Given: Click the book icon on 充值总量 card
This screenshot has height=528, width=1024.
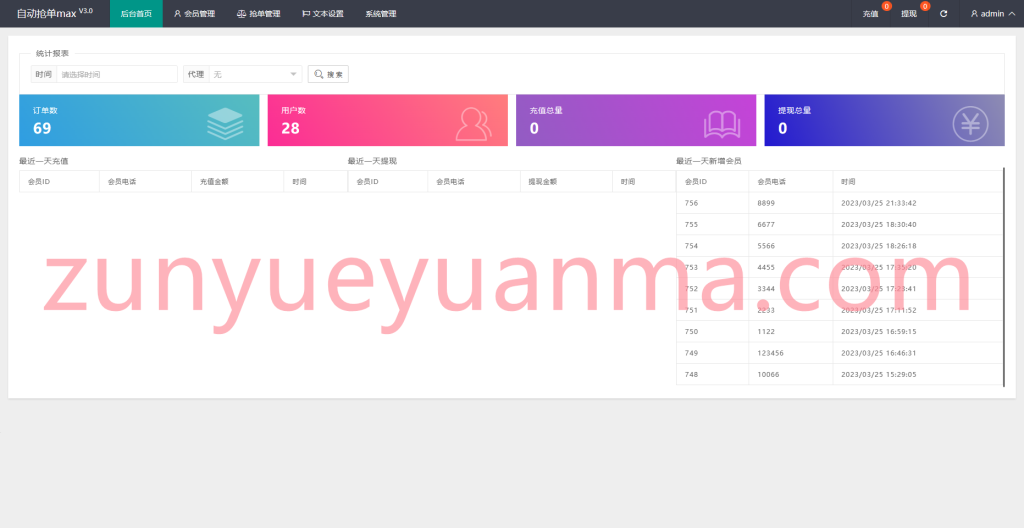Looking at the screenshot, I should [x=722, y=125].
